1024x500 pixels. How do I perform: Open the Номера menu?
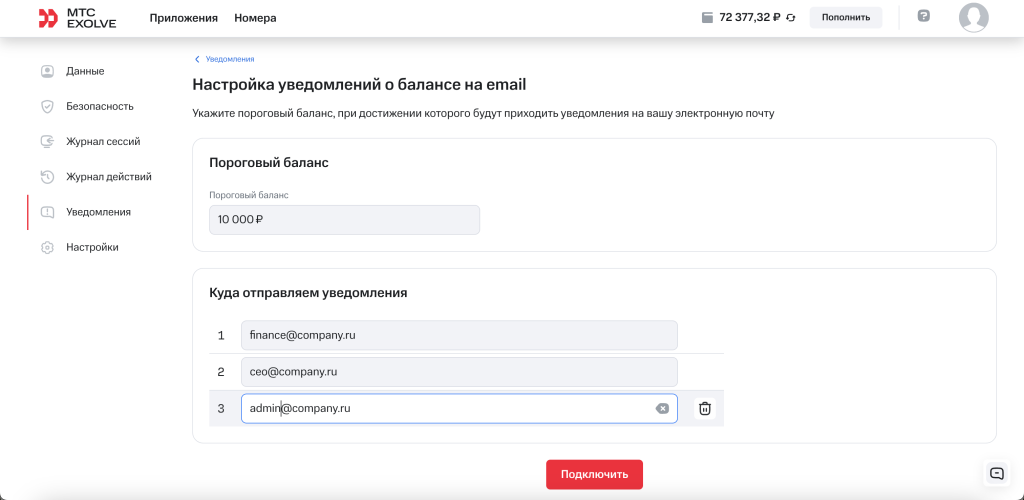coord(255,18)
